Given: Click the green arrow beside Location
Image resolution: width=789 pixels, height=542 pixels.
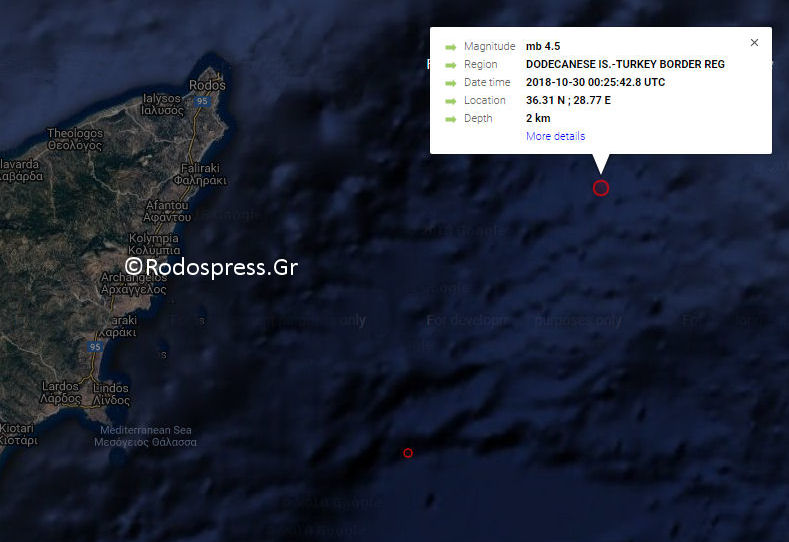Looking at the screenshot, I should click(450, 101).
